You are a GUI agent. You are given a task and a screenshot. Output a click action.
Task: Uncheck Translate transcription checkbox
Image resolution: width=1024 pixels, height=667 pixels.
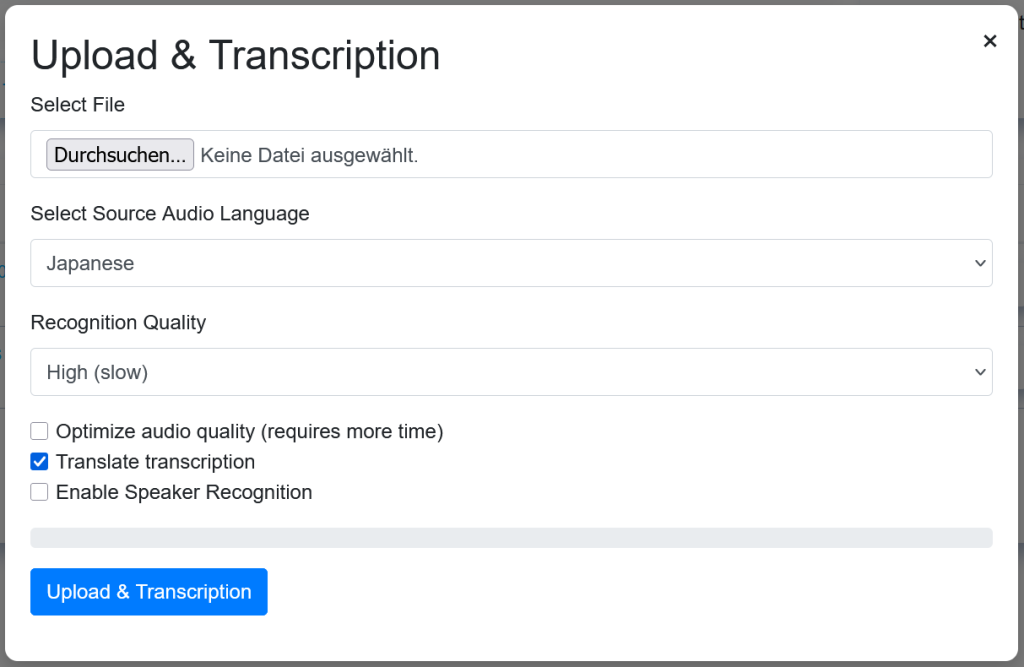[x=39, y=462]
